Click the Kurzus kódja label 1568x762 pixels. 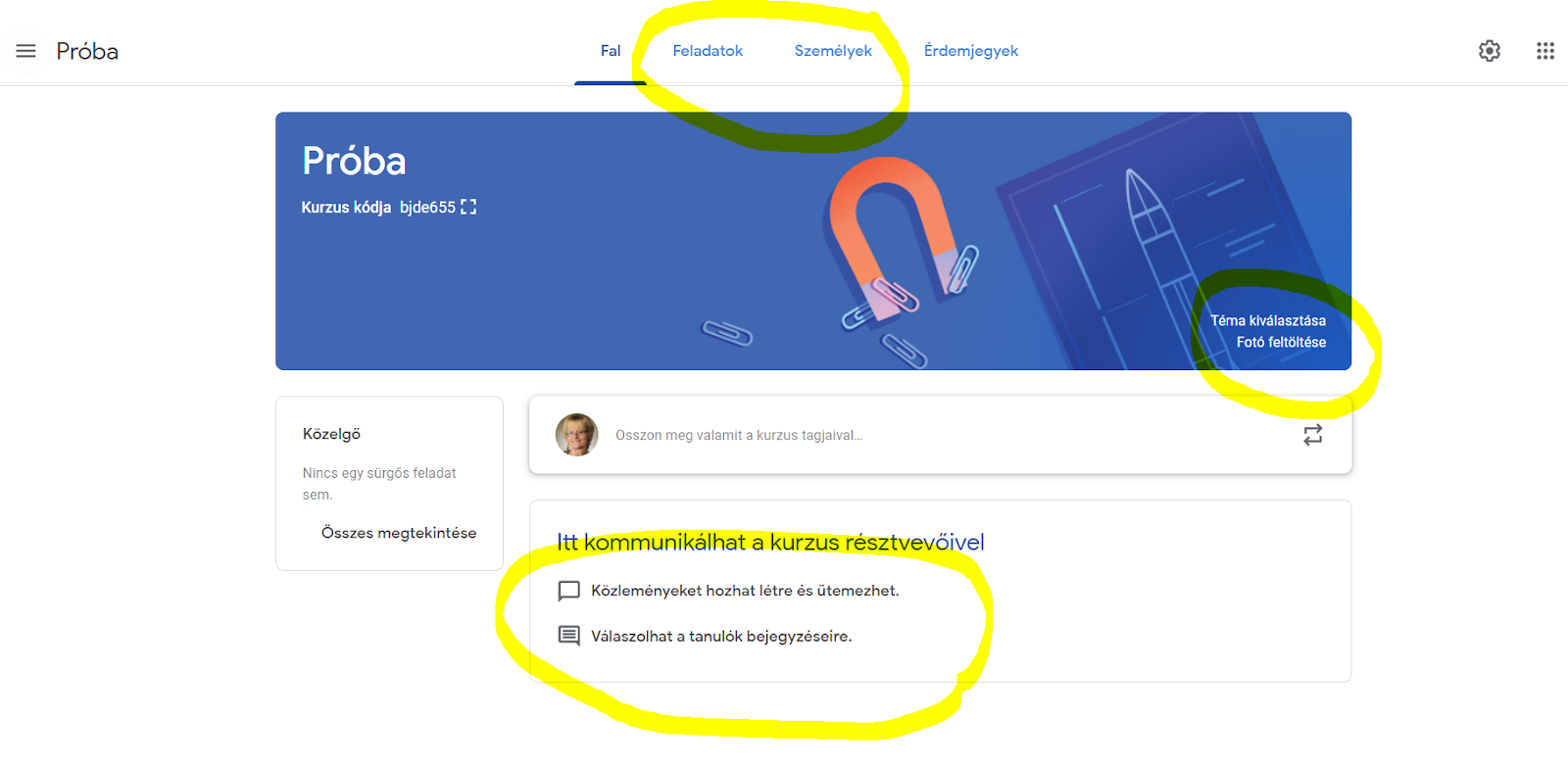point(346,207)
